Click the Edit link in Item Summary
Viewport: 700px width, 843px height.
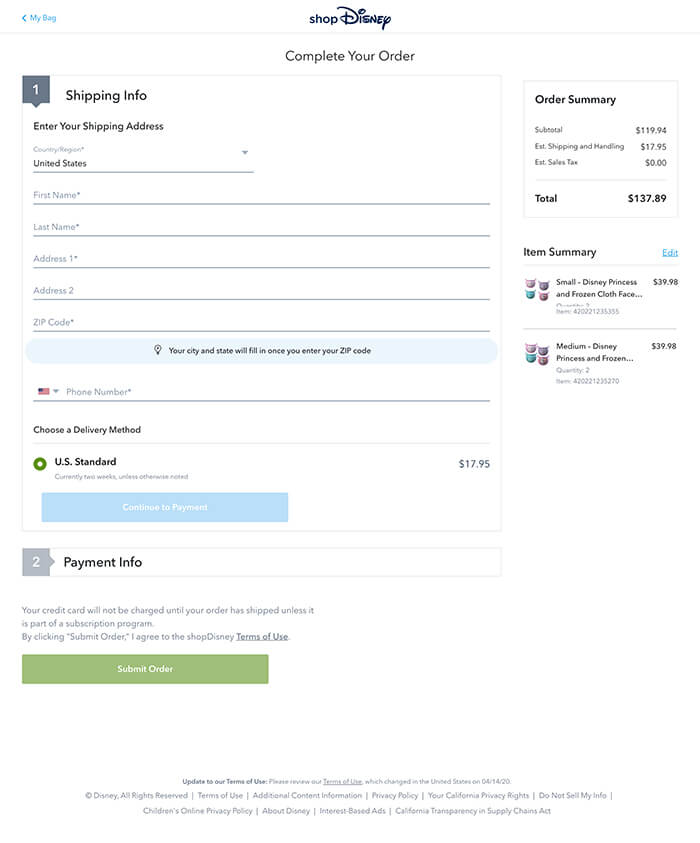pos(669,253)
